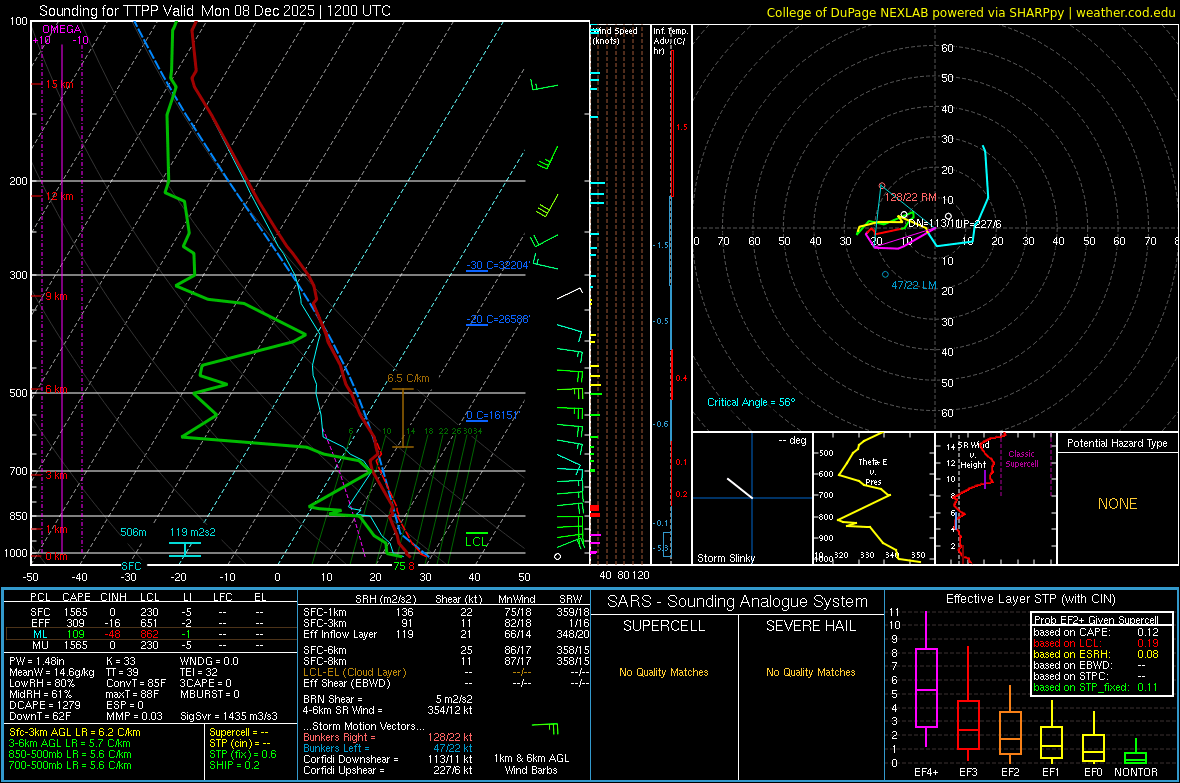Click the '1km & 6km AGL Wind Barbs' caption
The width and height of the screenshot is (1180, 783).
[531, 764]
